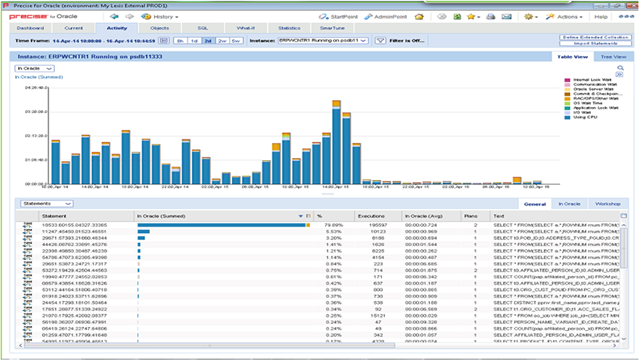Click the green export icon in toolbar

(457, 17)
